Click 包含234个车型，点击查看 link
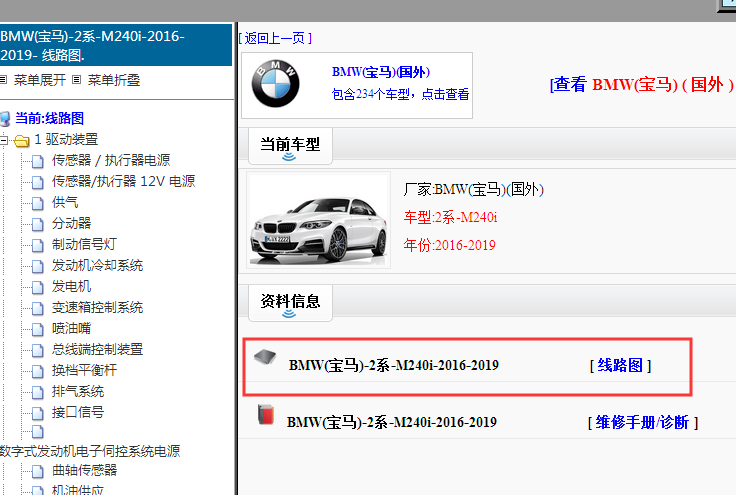The height and width of the screenshot is (495, 736). point(400,94)
